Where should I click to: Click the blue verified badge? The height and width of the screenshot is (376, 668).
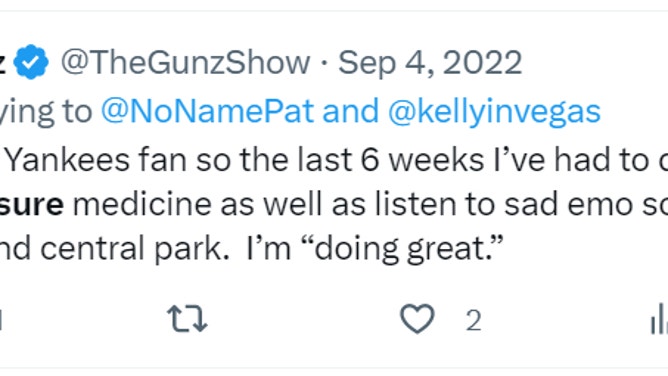[x=31, y=62]
